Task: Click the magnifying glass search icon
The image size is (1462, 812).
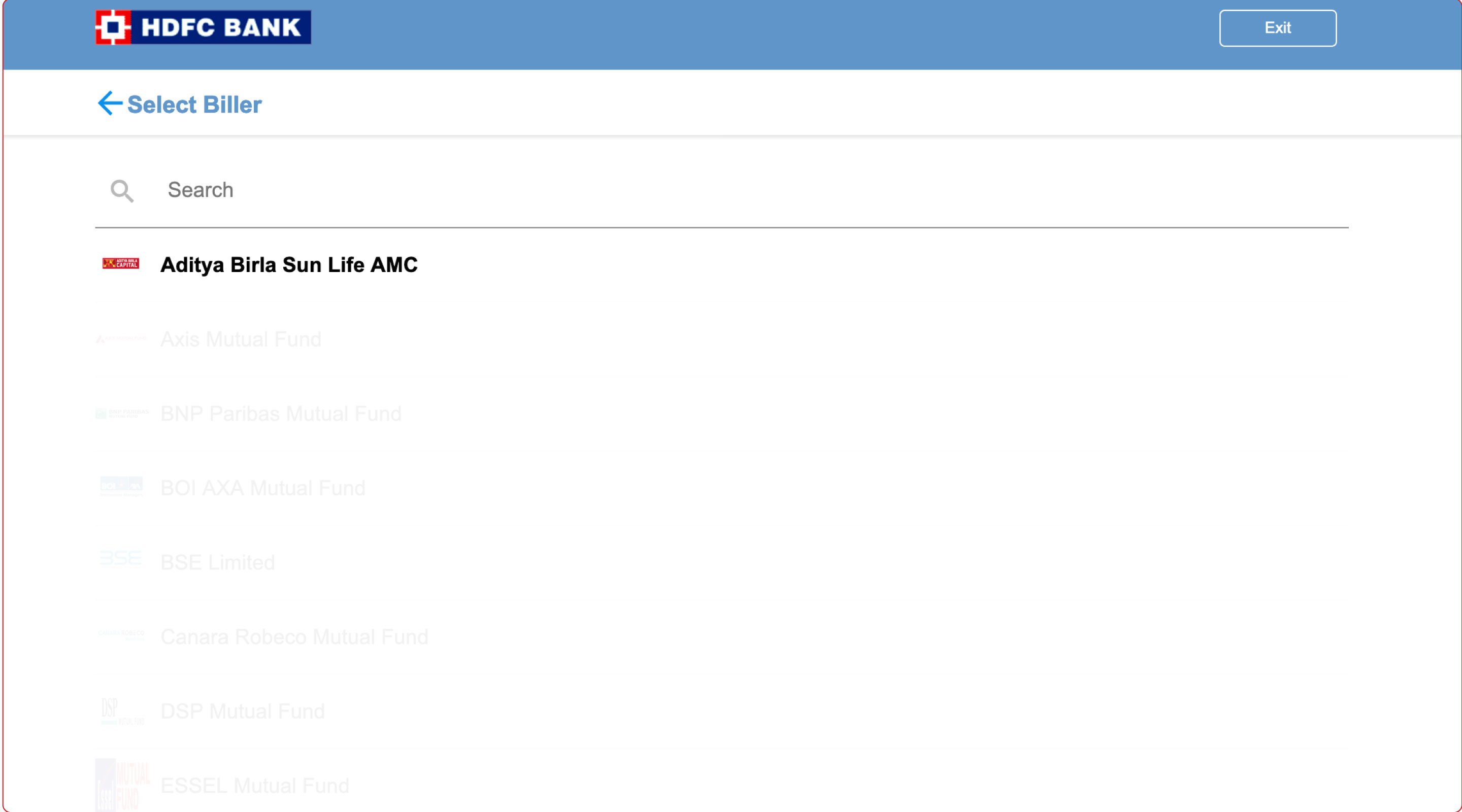Action: tap(122, 191)
